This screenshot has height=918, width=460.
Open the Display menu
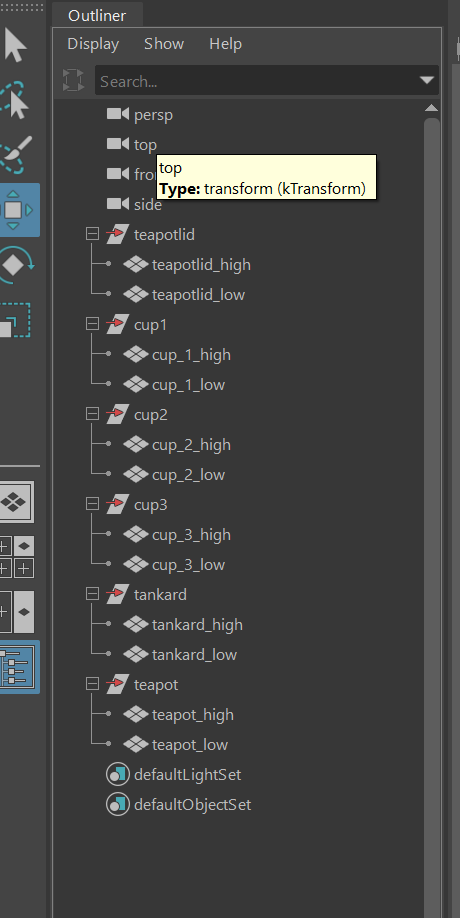(x=93, y=44)
